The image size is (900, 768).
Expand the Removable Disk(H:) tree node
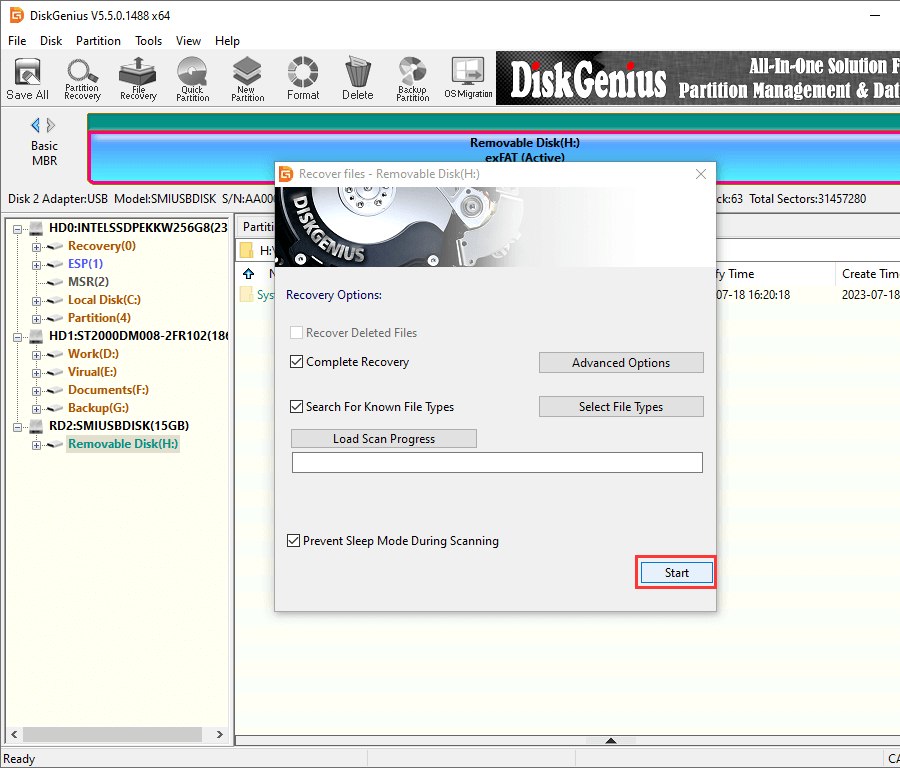(x=37, y=444)
